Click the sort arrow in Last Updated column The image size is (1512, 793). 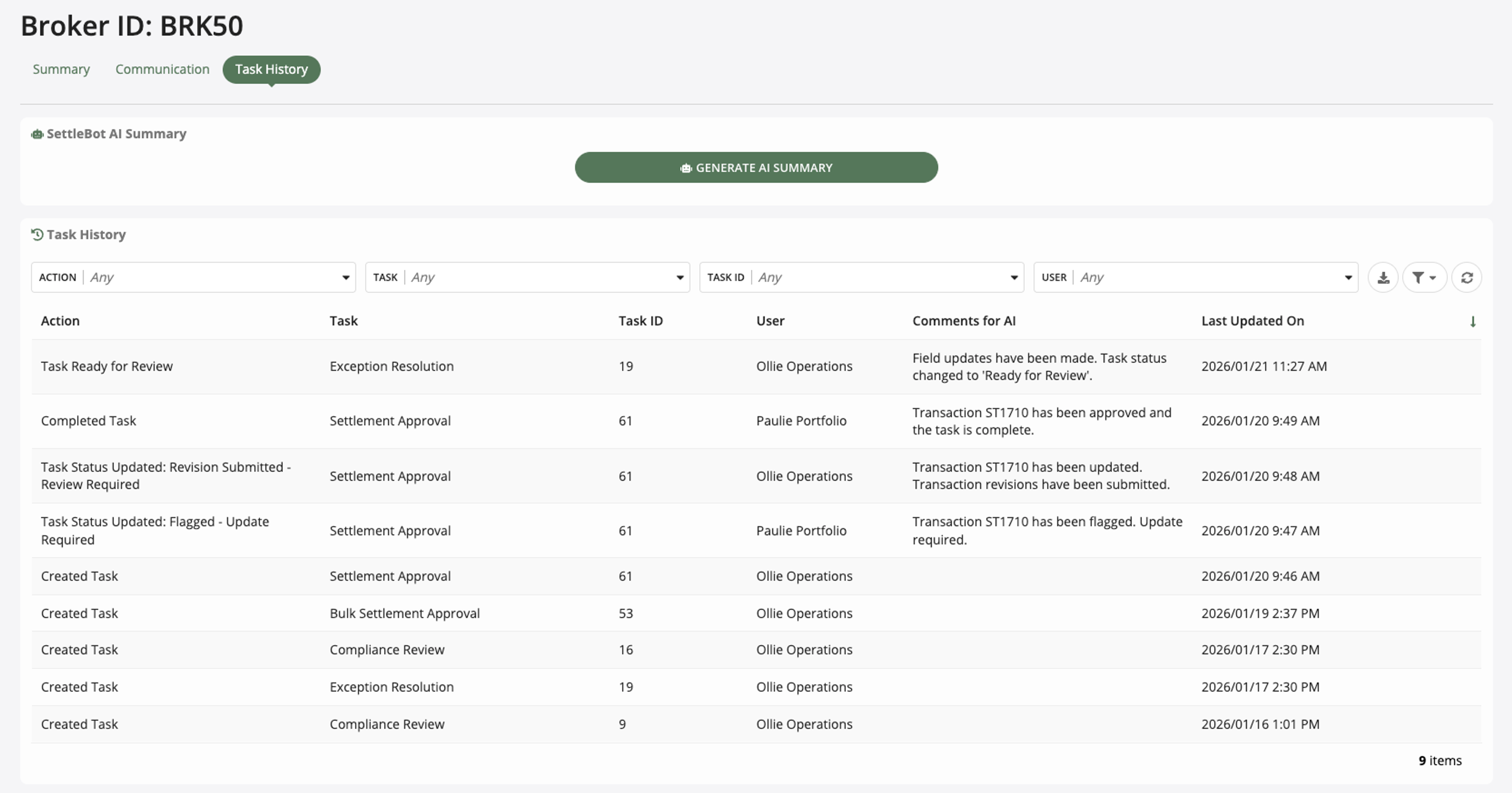(1472, 321)
